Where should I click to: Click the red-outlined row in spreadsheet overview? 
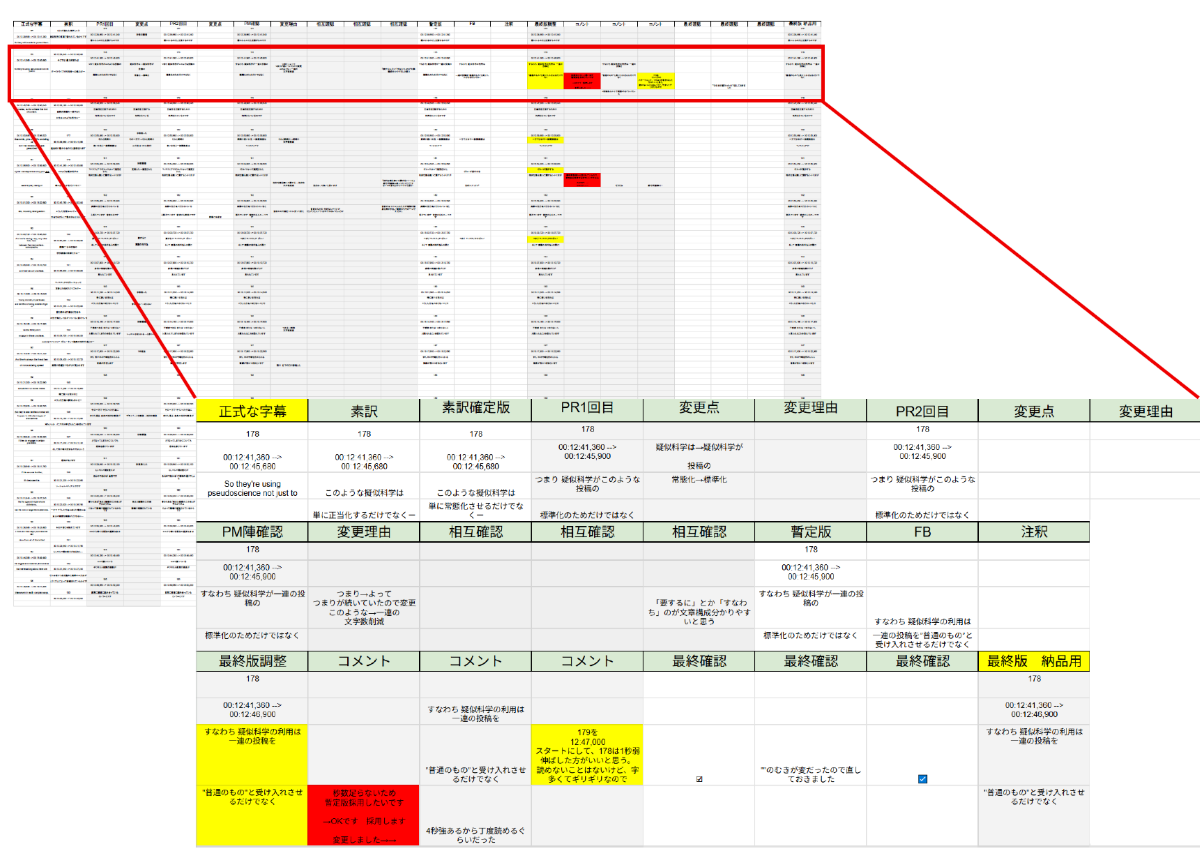coord(415,72)
